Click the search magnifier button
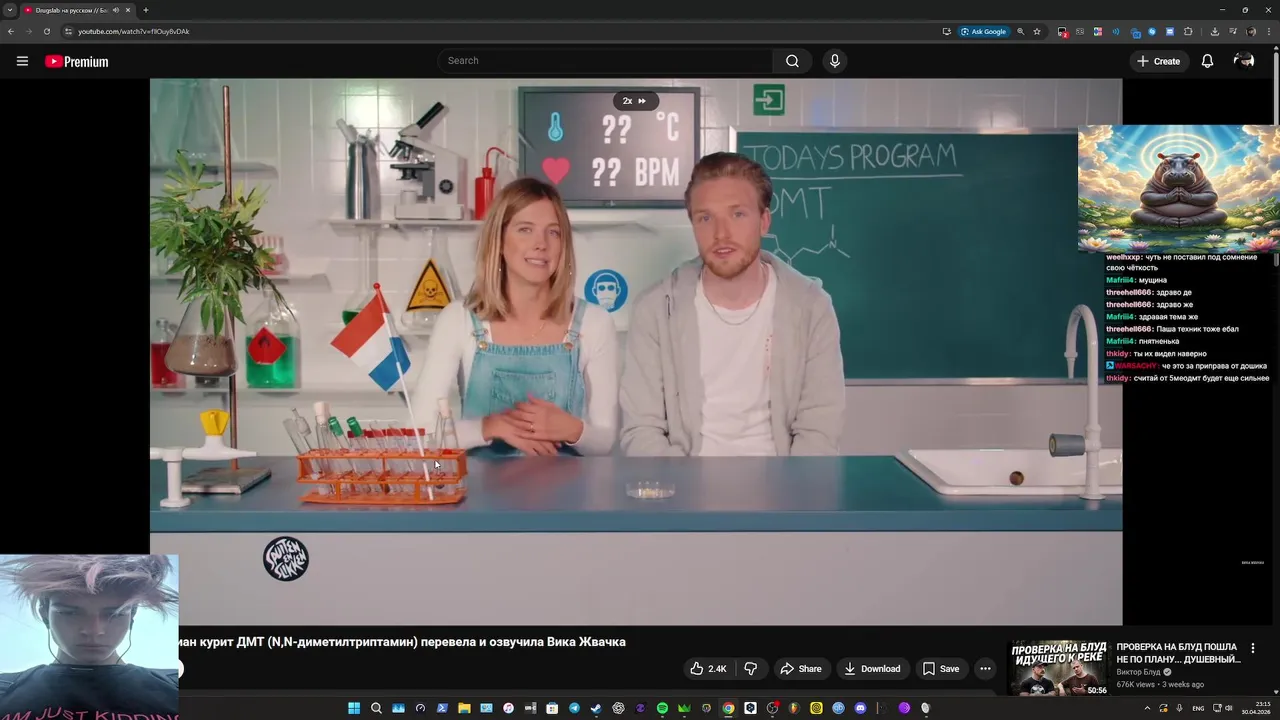Image resolution: width=1280 pixels, height=720 pixels. [x=792, y=61]
